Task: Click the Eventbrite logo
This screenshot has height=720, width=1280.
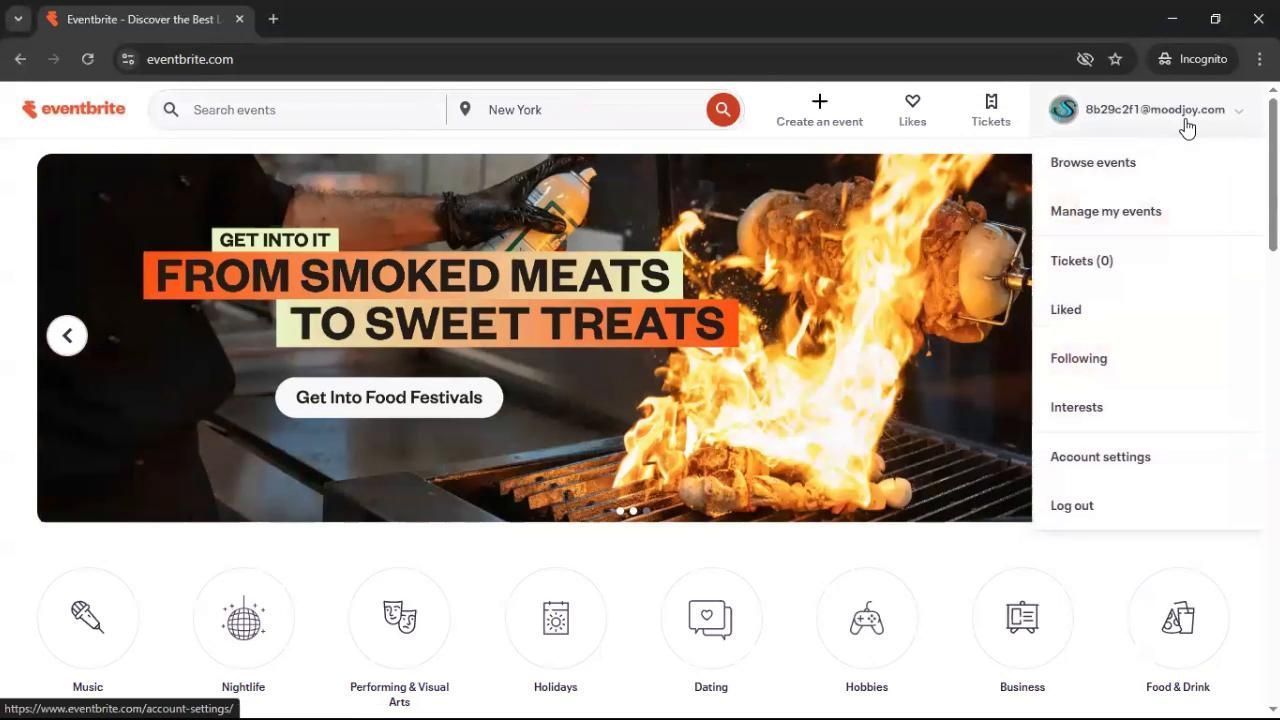Action: (x=74, y=109)
